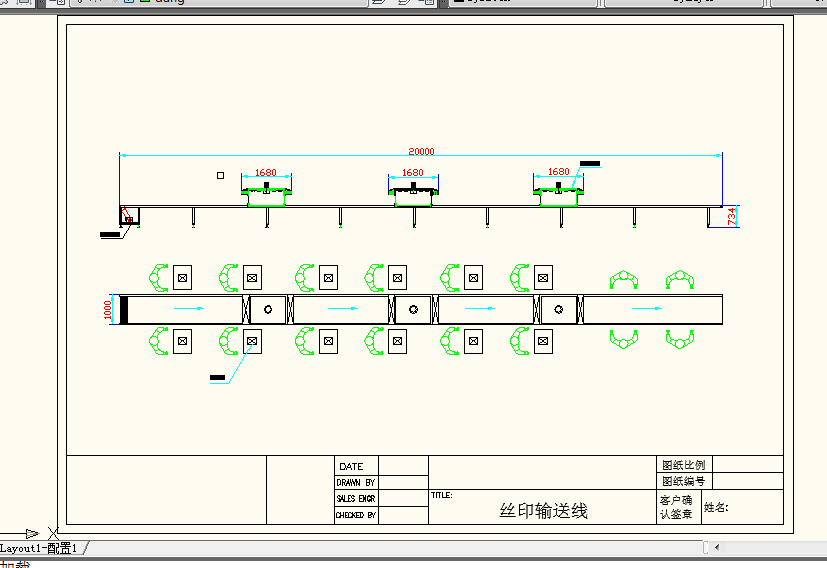Select the 20000 overall length dimension

[421, 152]
